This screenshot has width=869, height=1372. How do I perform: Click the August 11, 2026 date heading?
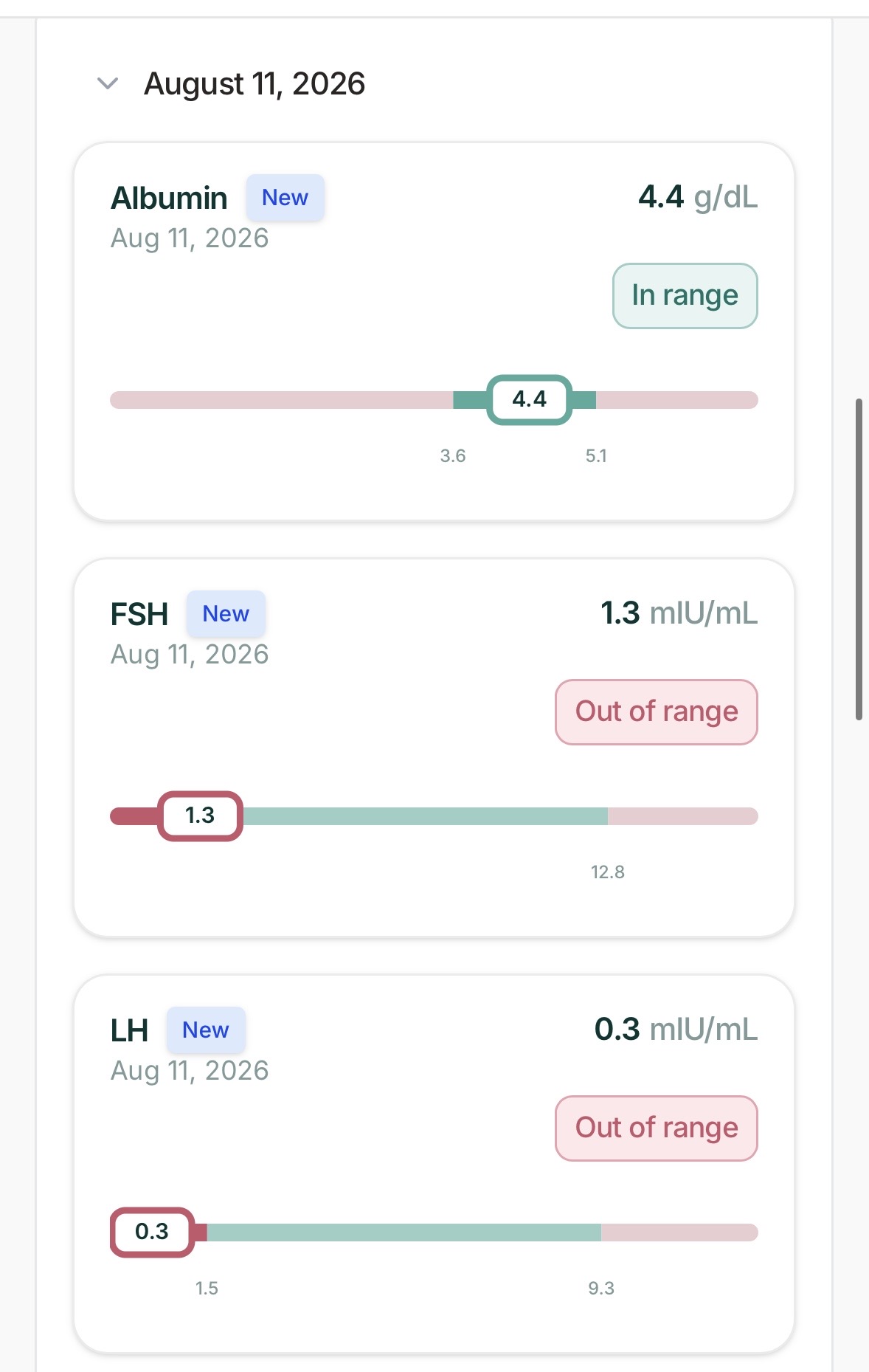tap(255, 84)
